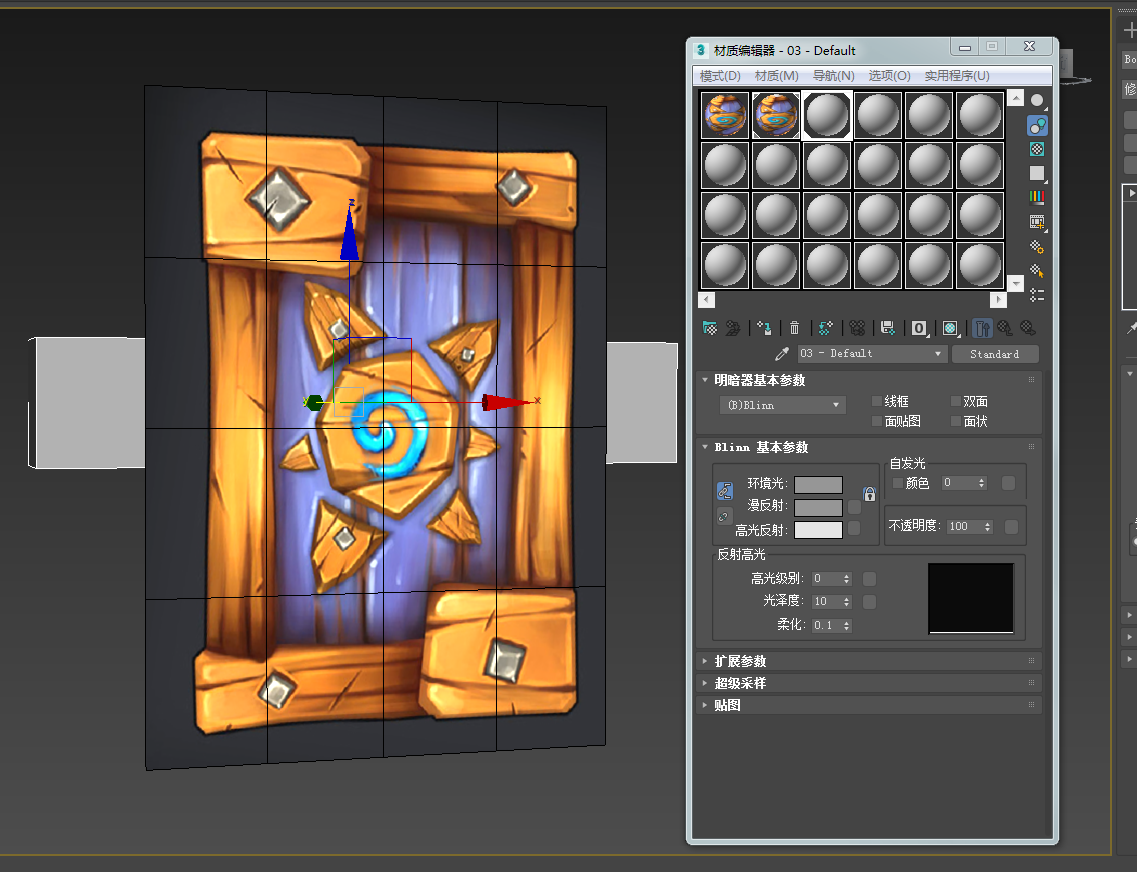Expand the 扩展参数 rollout
1137x872 pixels.
point(869,661)
